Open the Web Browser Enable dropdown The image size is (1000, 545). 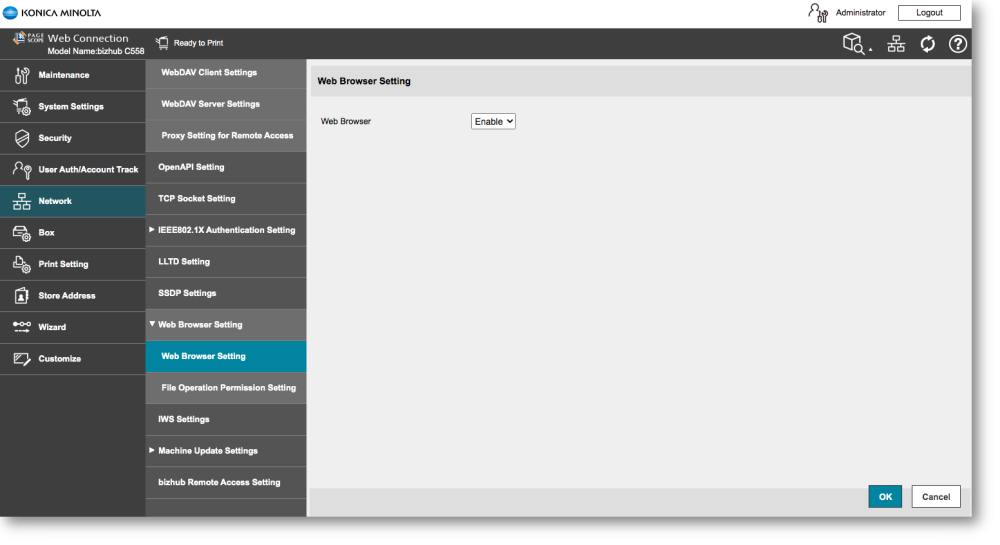(x=493, y=121)
